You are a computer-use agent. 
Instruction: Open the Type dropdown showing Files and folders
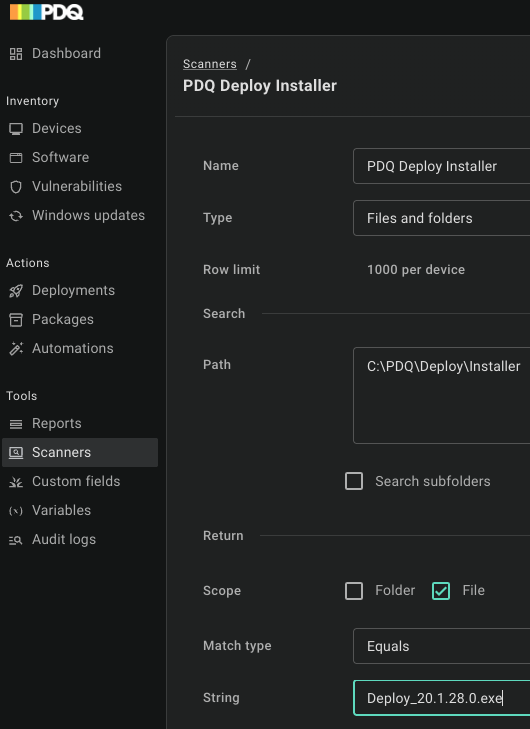(x=442, y=218)
